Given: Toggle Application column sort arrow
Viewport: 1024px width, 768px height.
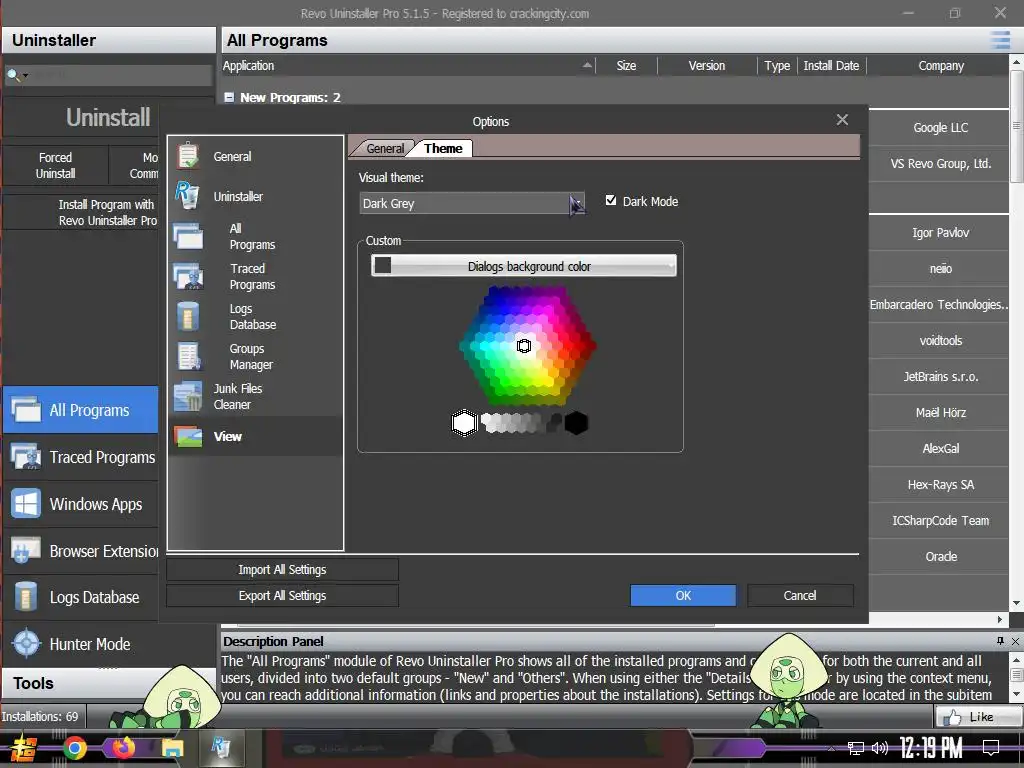Looking at the screenshot, I should tap(587, 65).
